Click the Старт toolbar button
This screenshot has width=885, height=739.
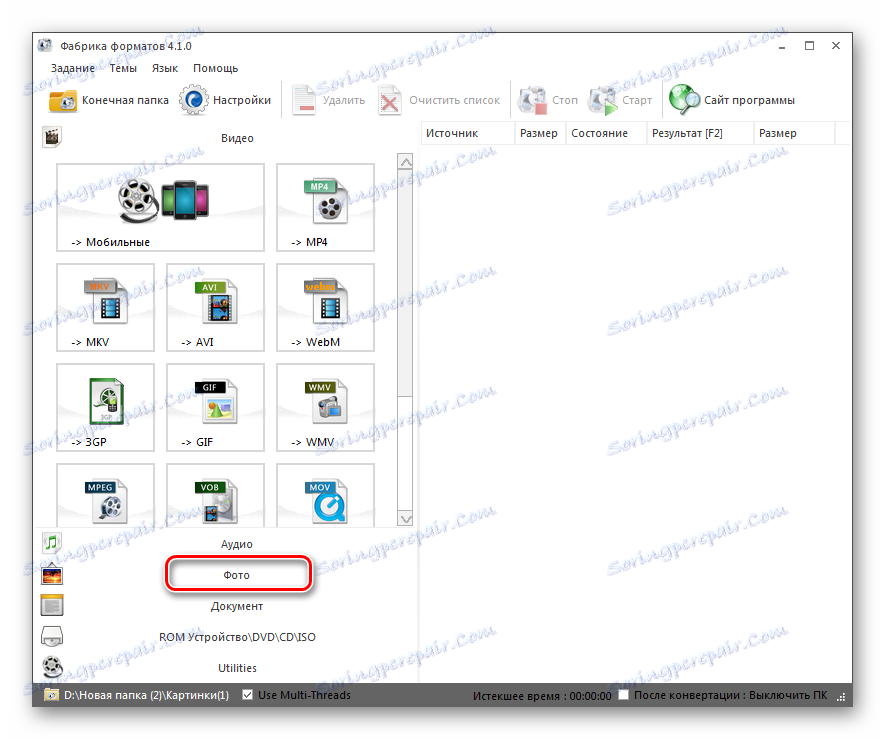(620, 100)
